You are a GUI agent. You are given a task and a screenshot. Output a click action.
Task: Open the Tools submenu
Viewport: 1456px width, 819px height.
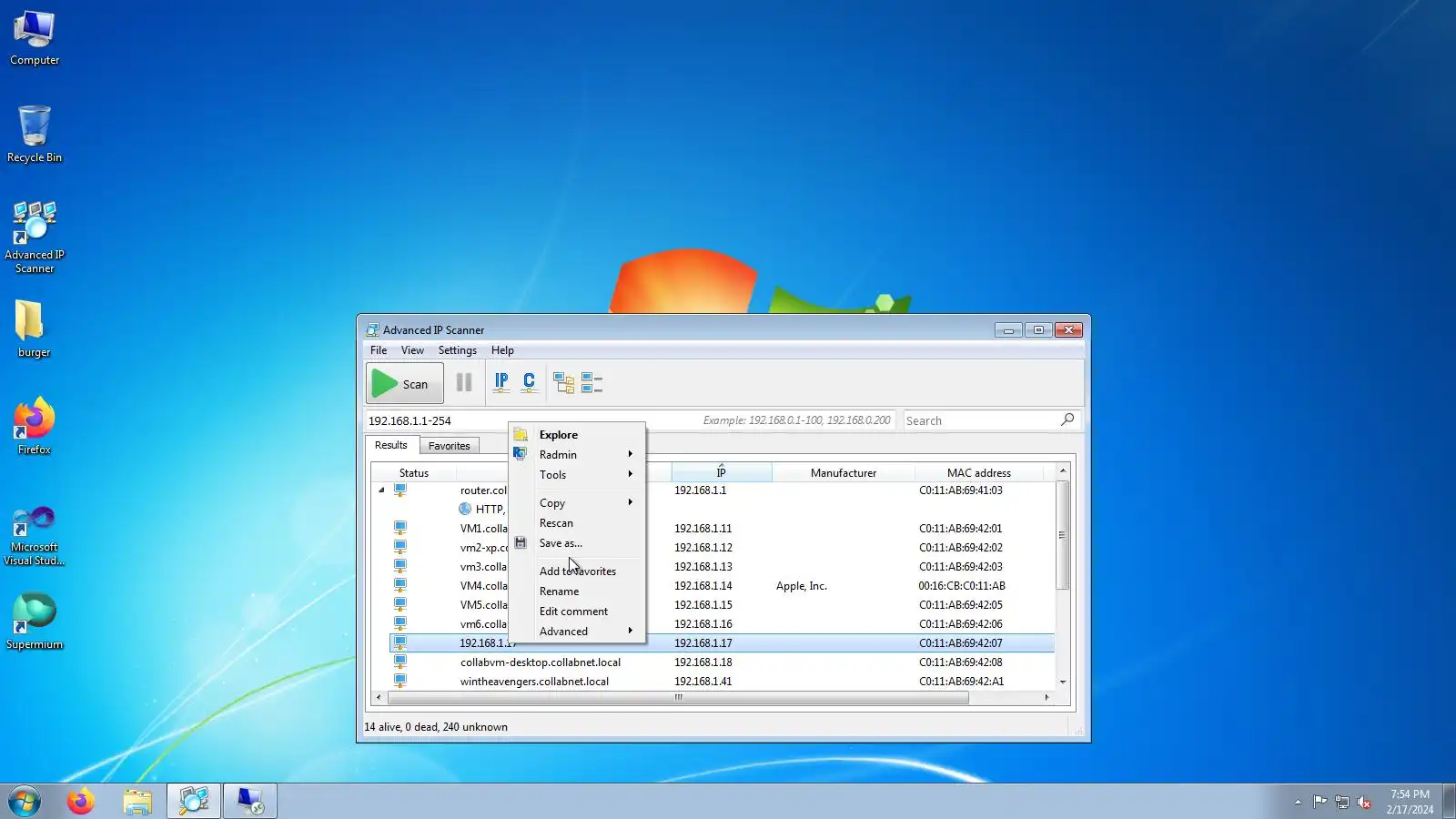pyautogui.click(x=578, y=475)
